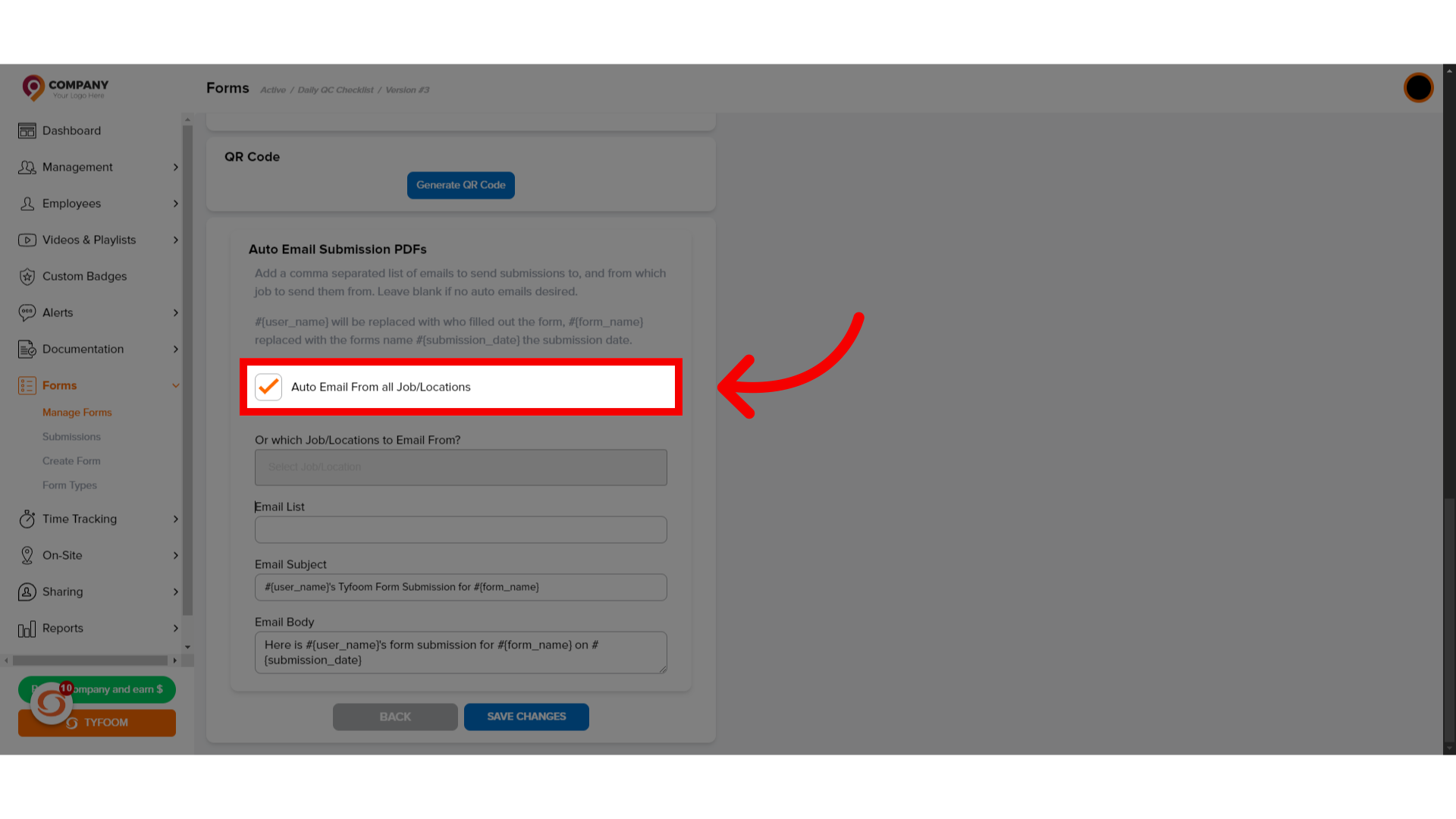Scroll down the left sidebar panel
The image size is (1456, 819).
click(187, 647)
